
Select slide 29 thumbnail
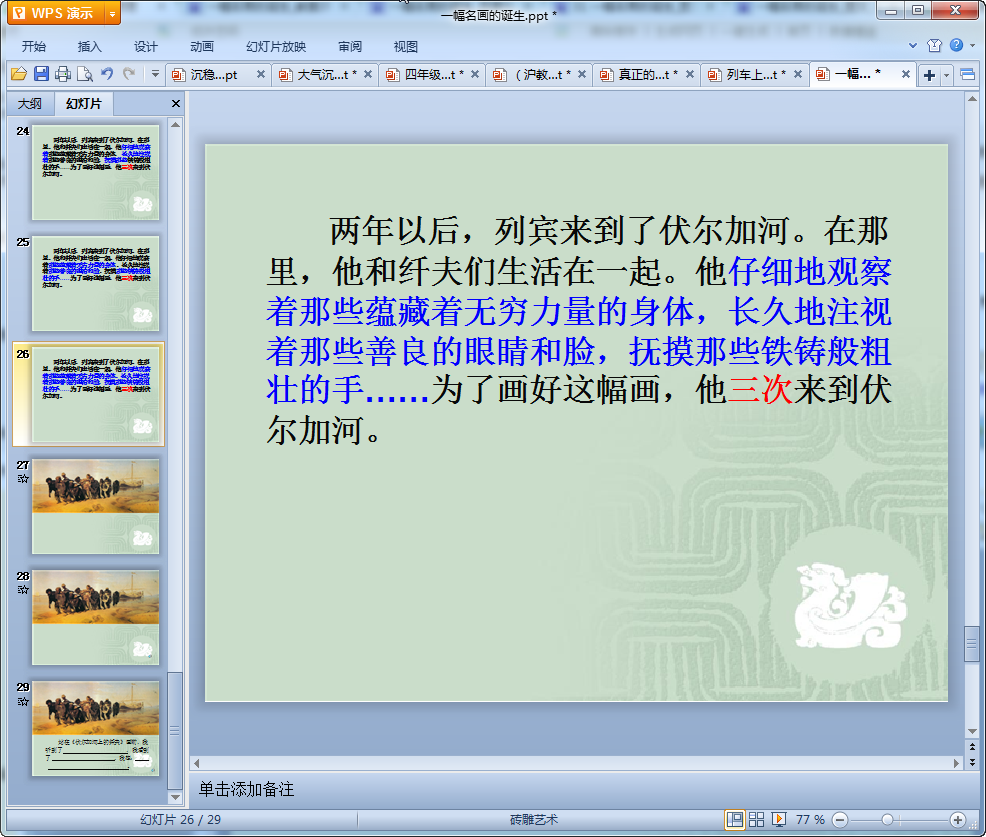tap(96, 728)
